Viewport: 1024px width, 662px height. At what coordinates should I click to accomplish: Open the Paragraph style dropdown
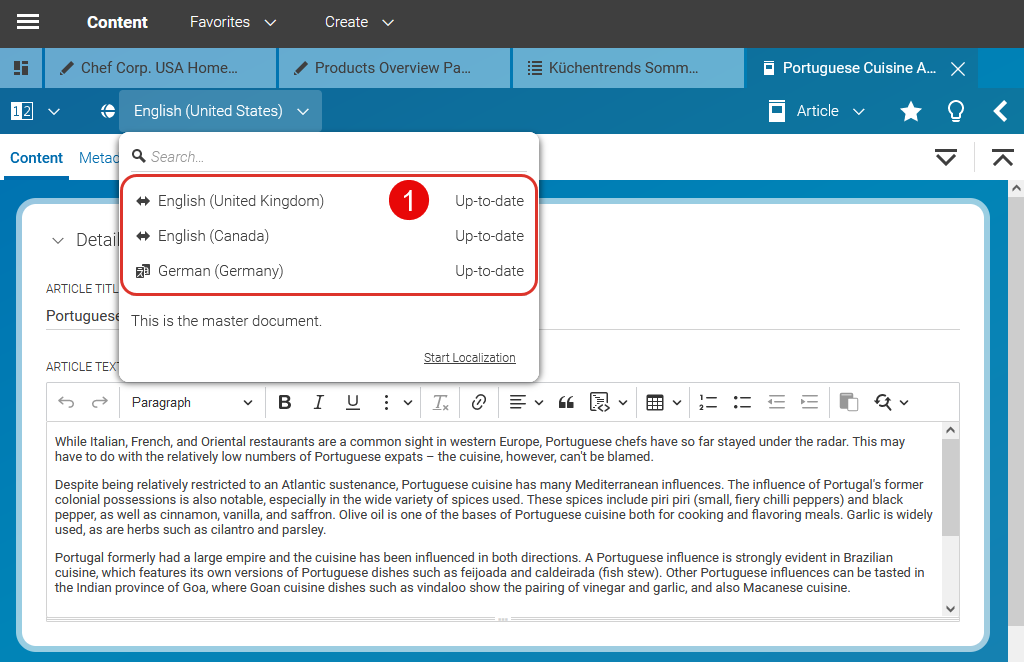(x=192, y=402)
